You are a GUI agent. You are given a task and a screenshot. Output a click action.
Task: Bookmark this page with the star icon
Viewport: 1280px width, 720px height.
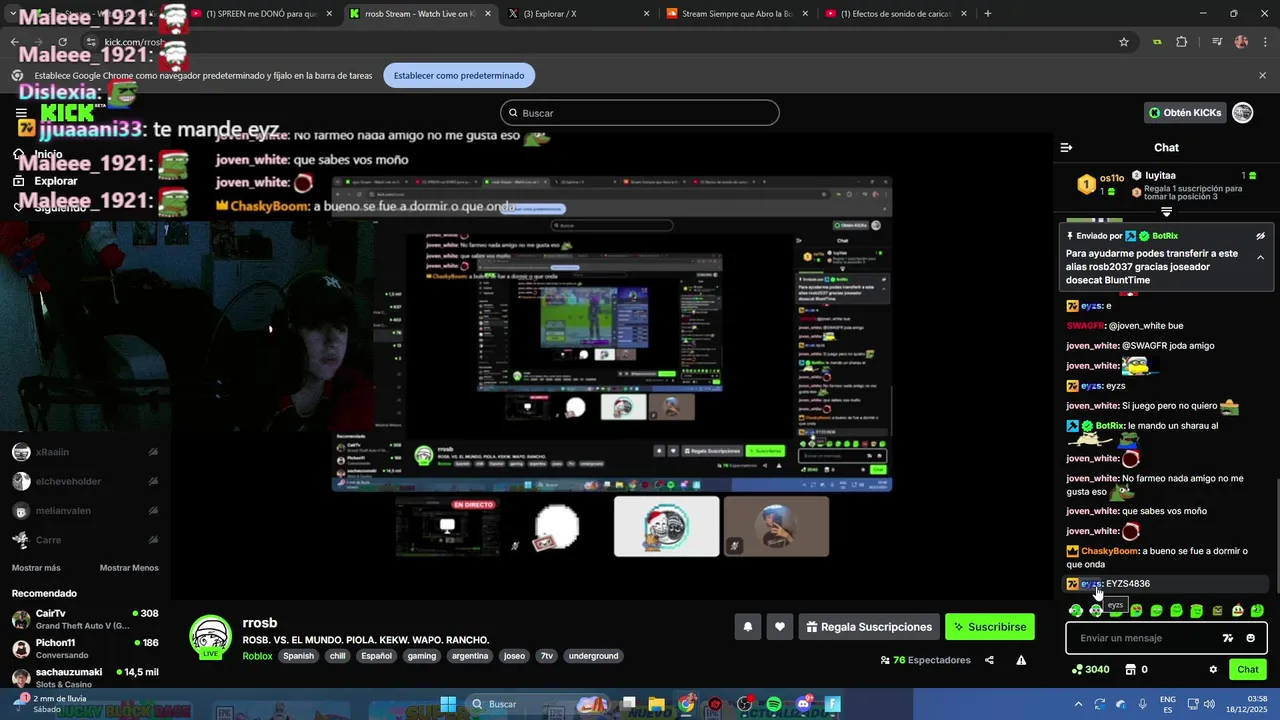pos(1124,42)
